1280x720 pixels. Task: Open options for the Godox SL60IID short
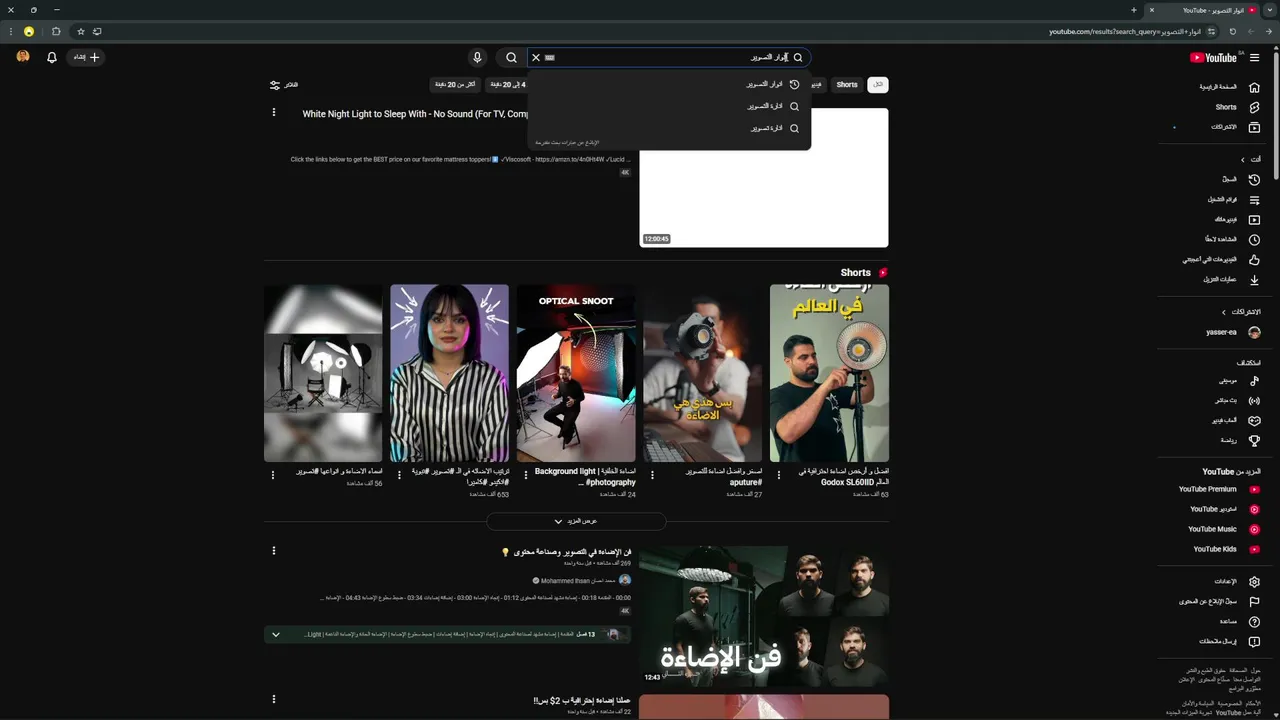click(779, 475)
